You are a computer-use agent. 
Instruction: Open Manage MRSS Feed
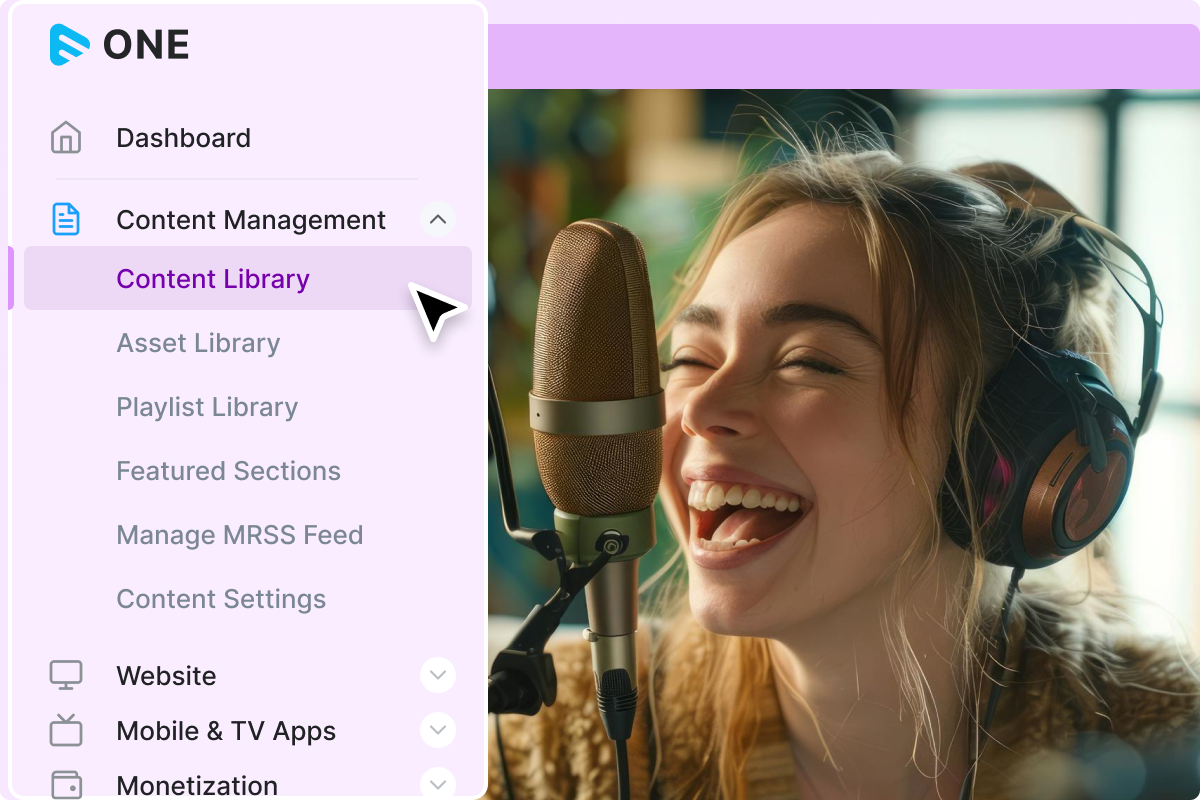(240, 535)
